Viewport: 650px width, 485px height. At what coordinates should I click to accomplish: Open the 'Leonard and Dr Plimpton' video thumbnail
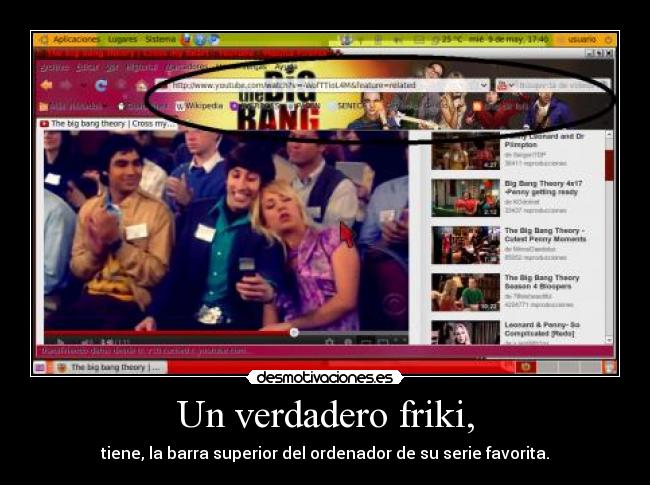[x=466, y=151]
